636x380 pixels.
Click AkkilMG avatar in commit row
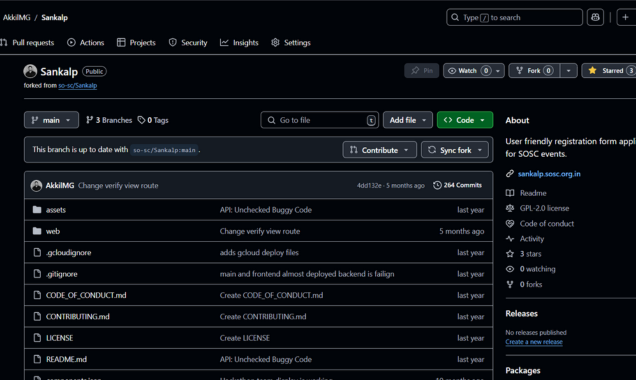[36, 186]
